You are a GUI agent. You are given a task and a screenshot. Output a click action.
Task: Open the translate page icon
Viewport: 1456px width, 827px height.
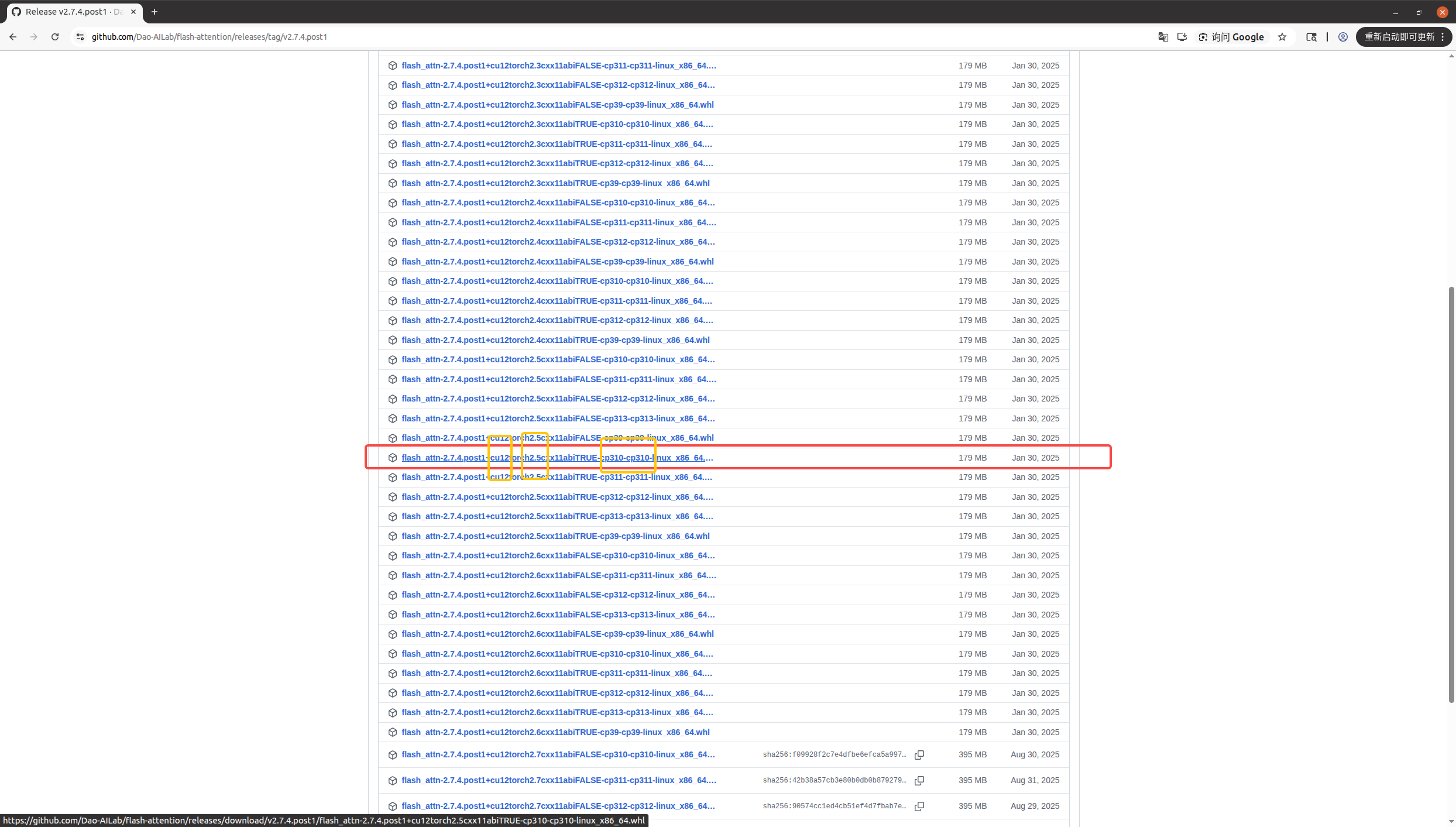click(x=1163, y=37)
